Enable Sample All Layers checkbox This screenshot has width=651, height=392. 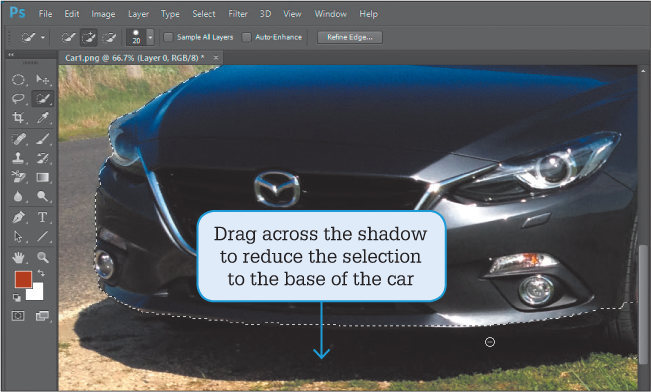[168, 37]
